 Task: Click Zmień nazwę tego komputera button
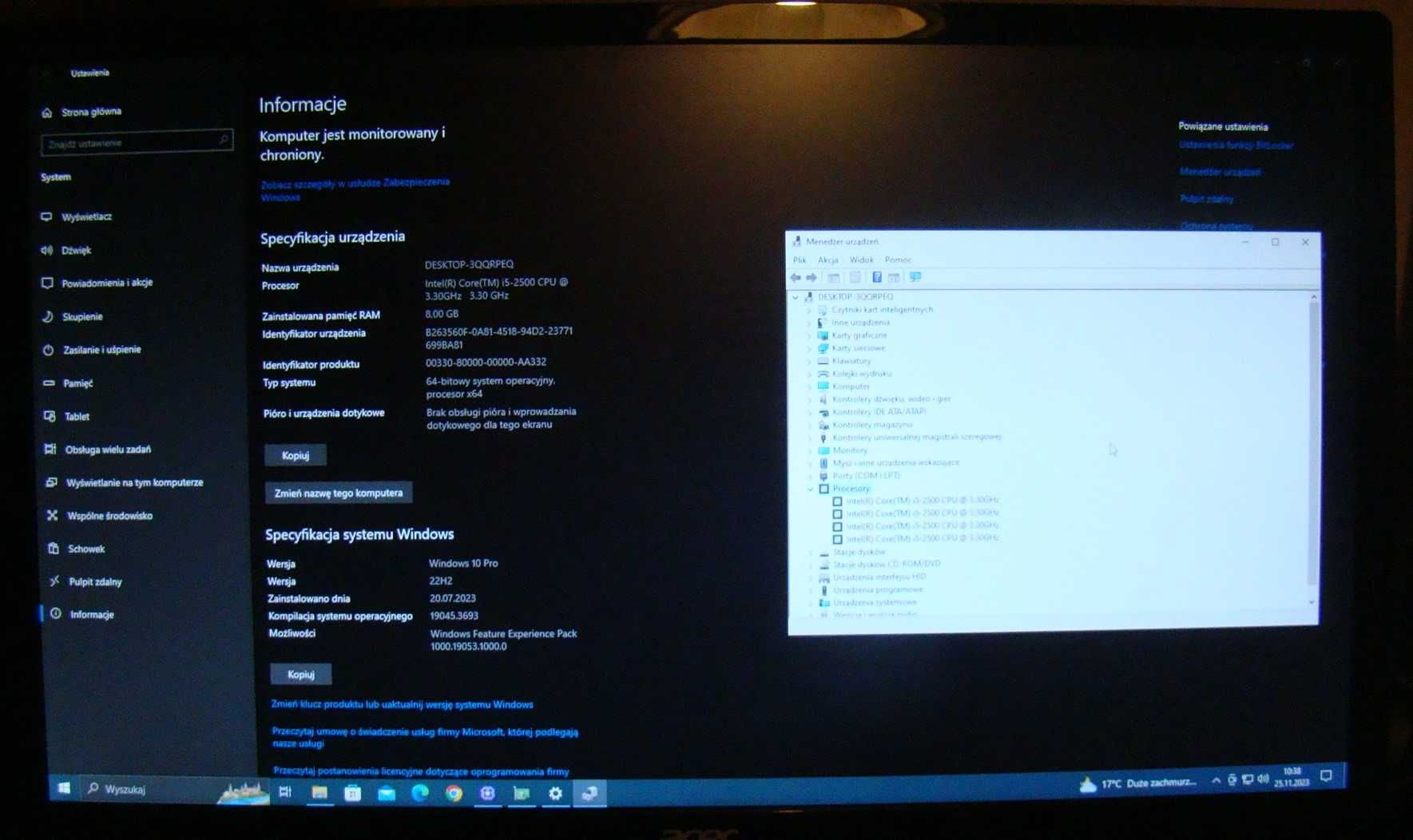339,493
